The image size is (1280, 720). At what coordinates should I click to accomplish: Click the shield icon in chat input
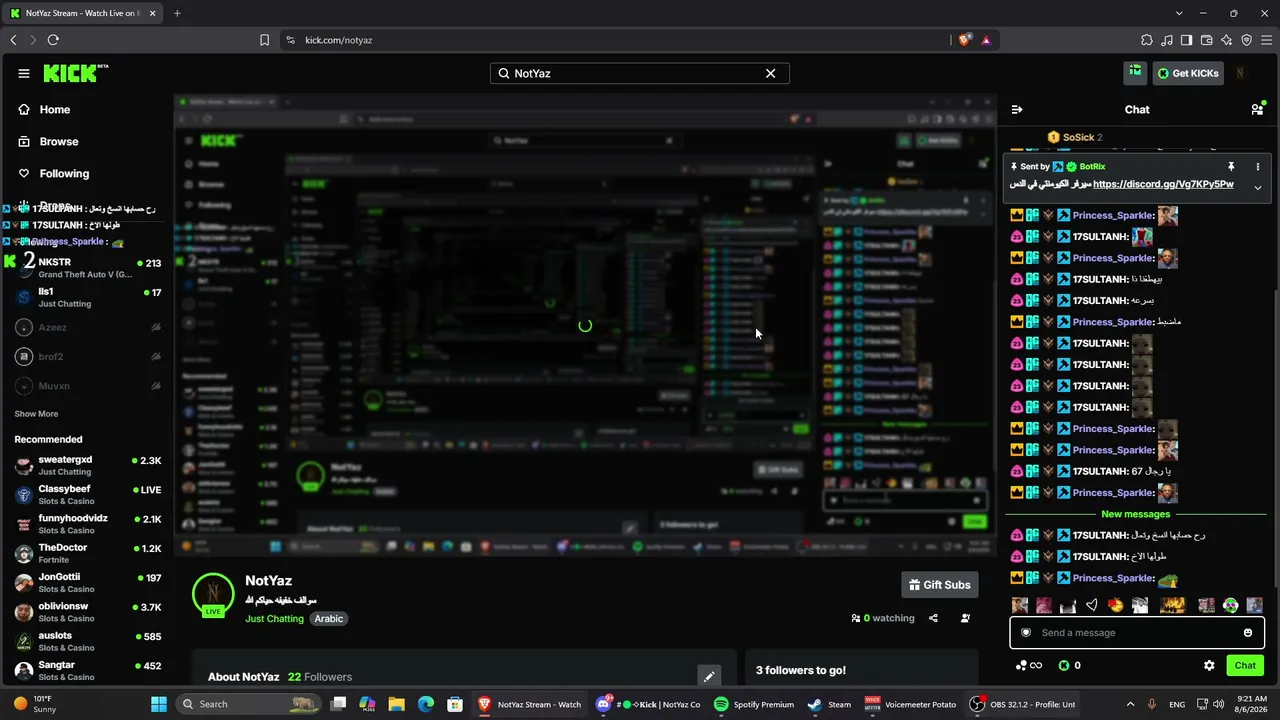(x=1025, y=633)
